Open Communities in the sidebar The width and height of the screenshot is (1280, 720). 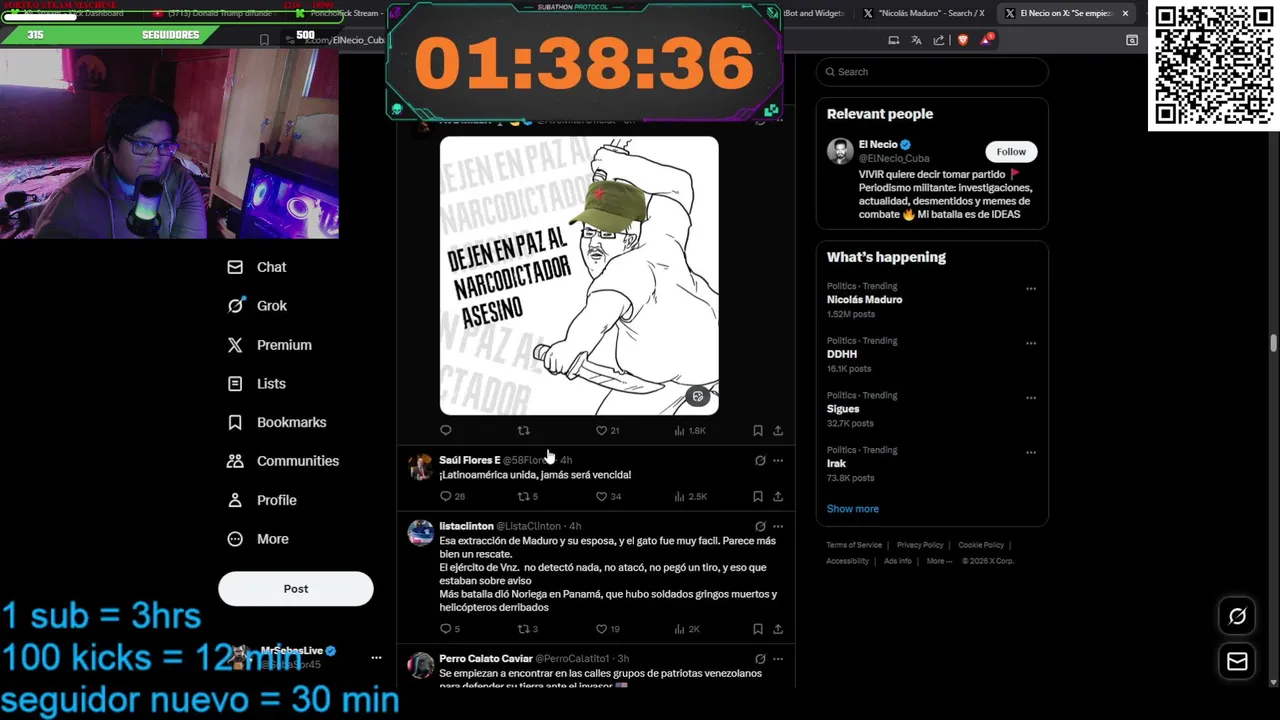click(282, 461)
